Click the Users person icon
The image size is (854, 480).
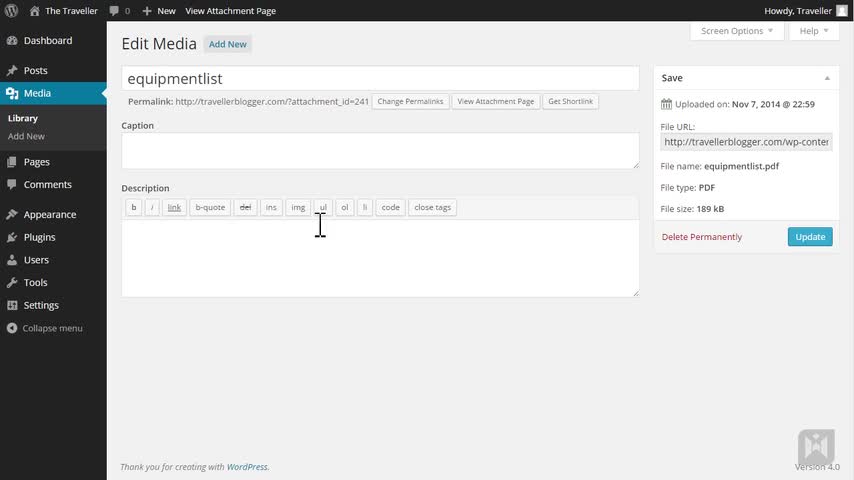(12, 260)
